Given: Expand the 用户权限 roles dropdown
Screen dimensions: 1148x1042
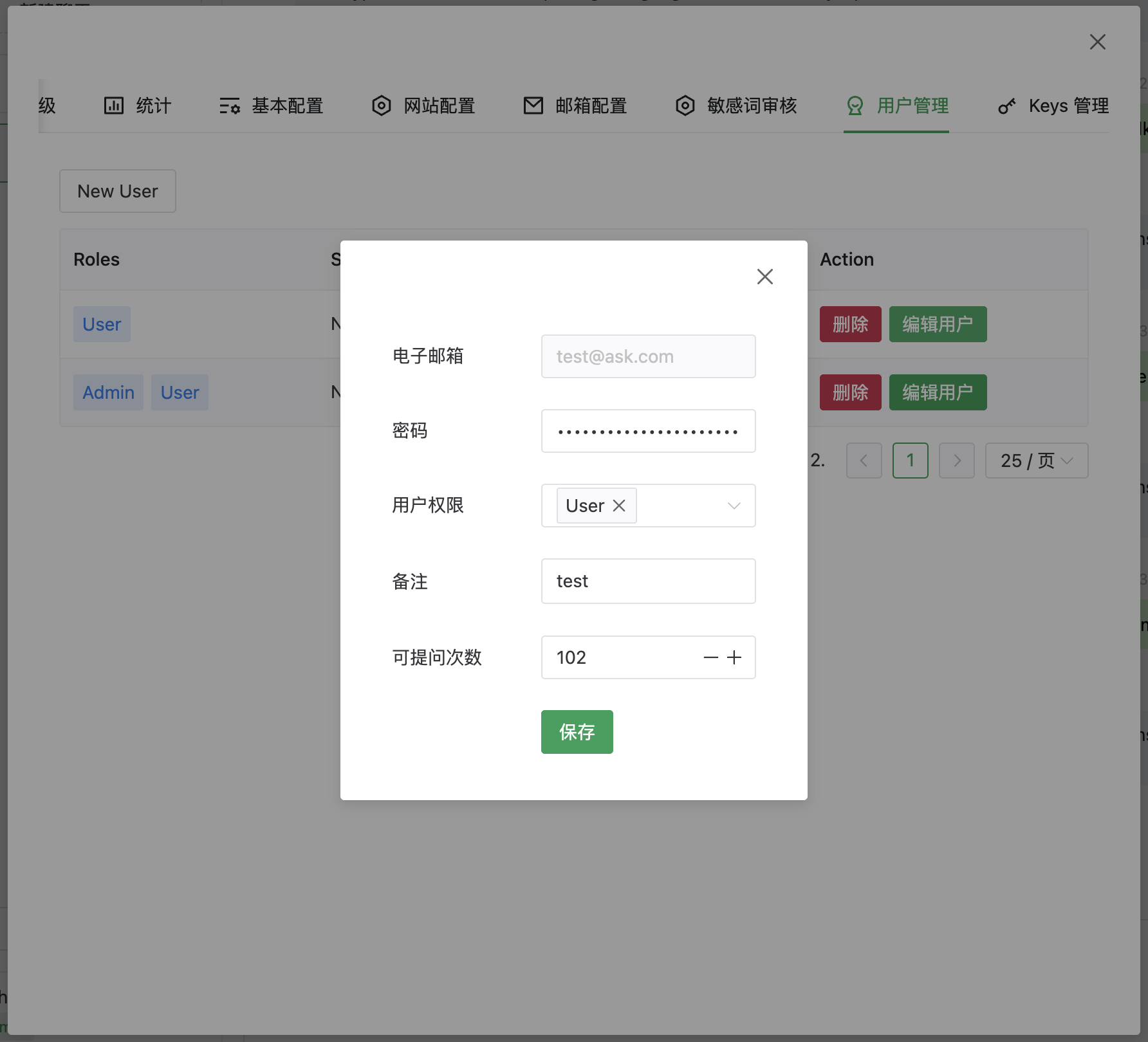Looking at the screenshot, I should [x=734, y=506].
